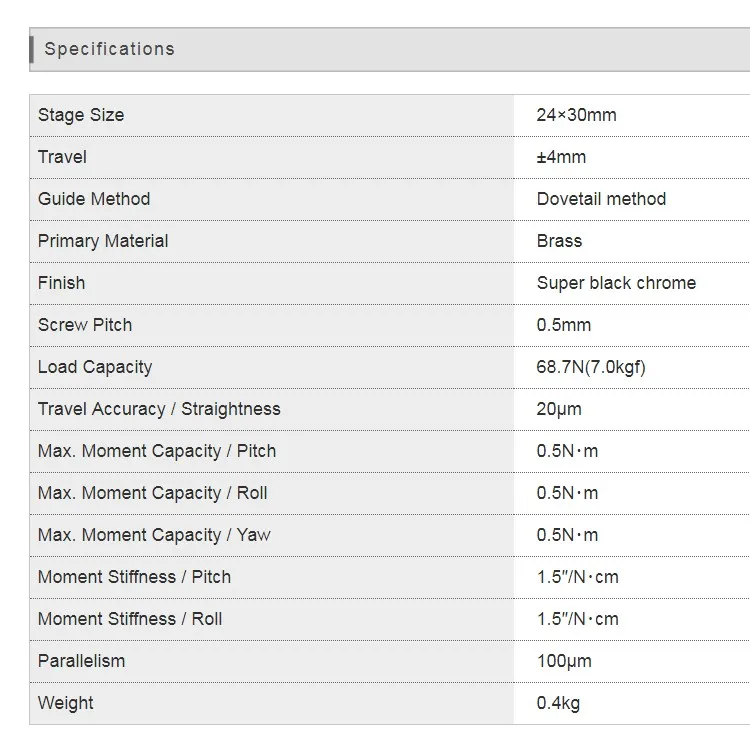750x750 pixels.
Task: Select the Guide Method label
Action: pyautogui.click(x=94, y=199)
